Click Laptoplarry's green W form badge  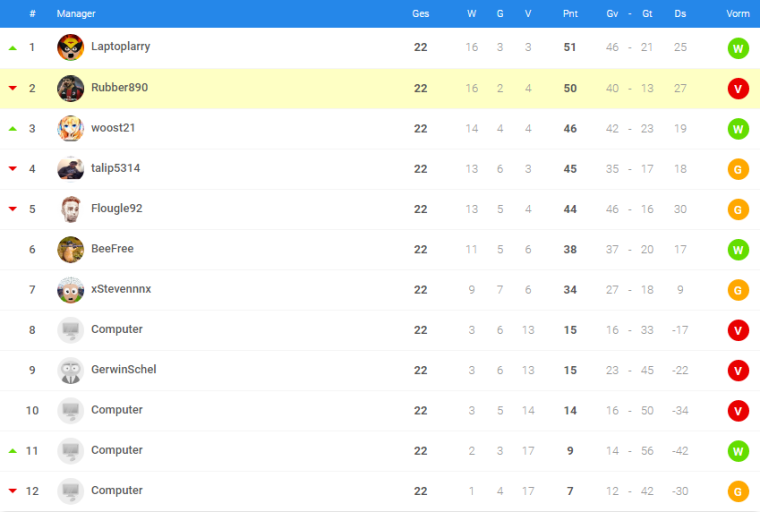[x=738, y=48]
